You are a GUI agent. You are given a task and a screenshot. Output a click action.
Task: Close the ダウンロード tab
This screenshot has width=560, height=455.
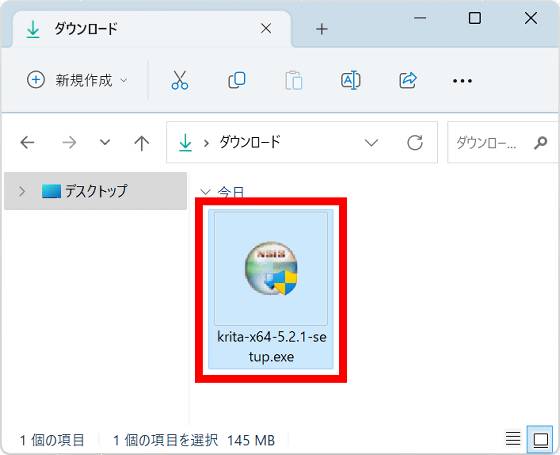(266, 29)
